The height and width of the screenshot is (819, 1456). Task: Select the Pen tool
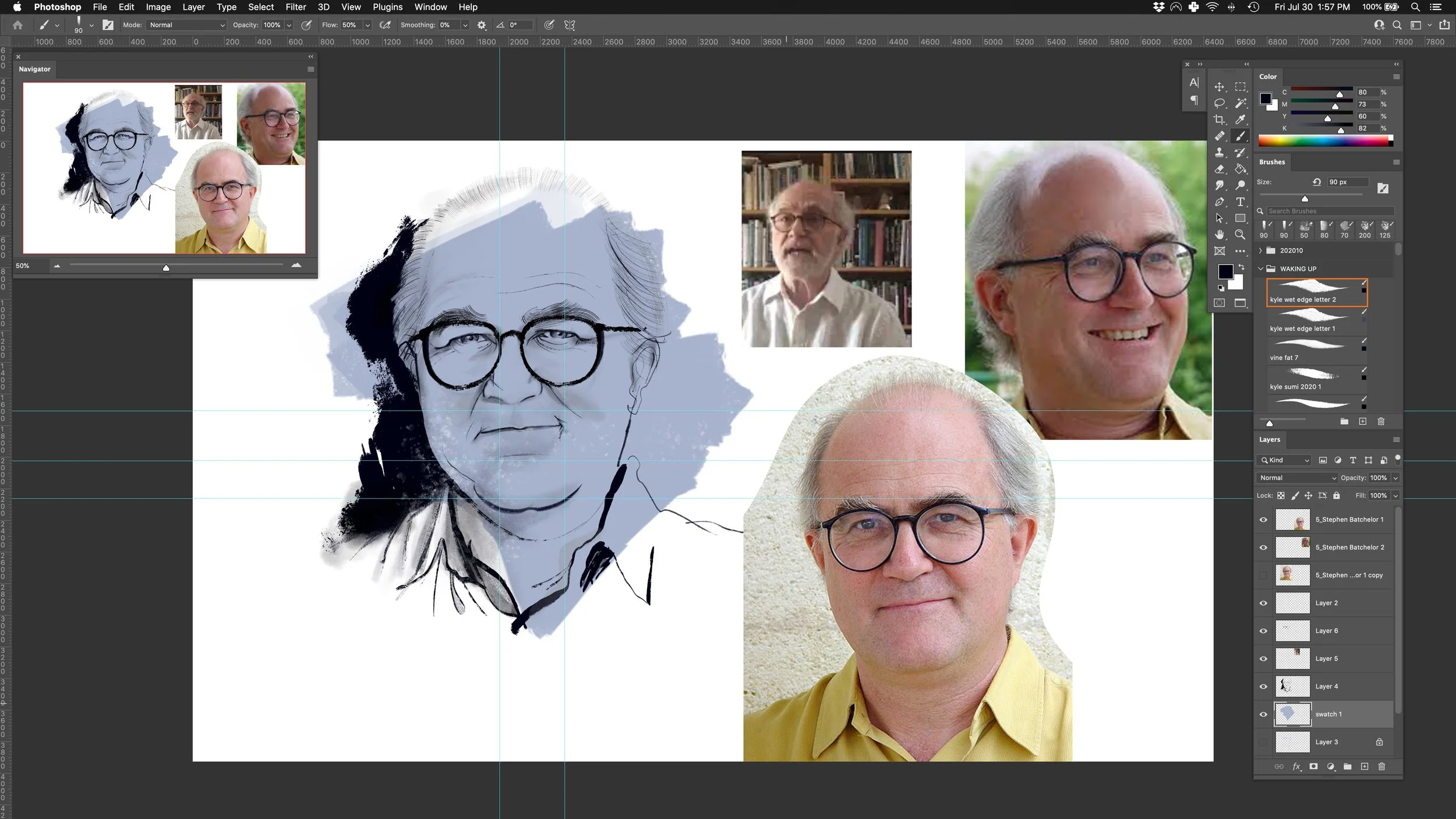tap(1219, 202)
